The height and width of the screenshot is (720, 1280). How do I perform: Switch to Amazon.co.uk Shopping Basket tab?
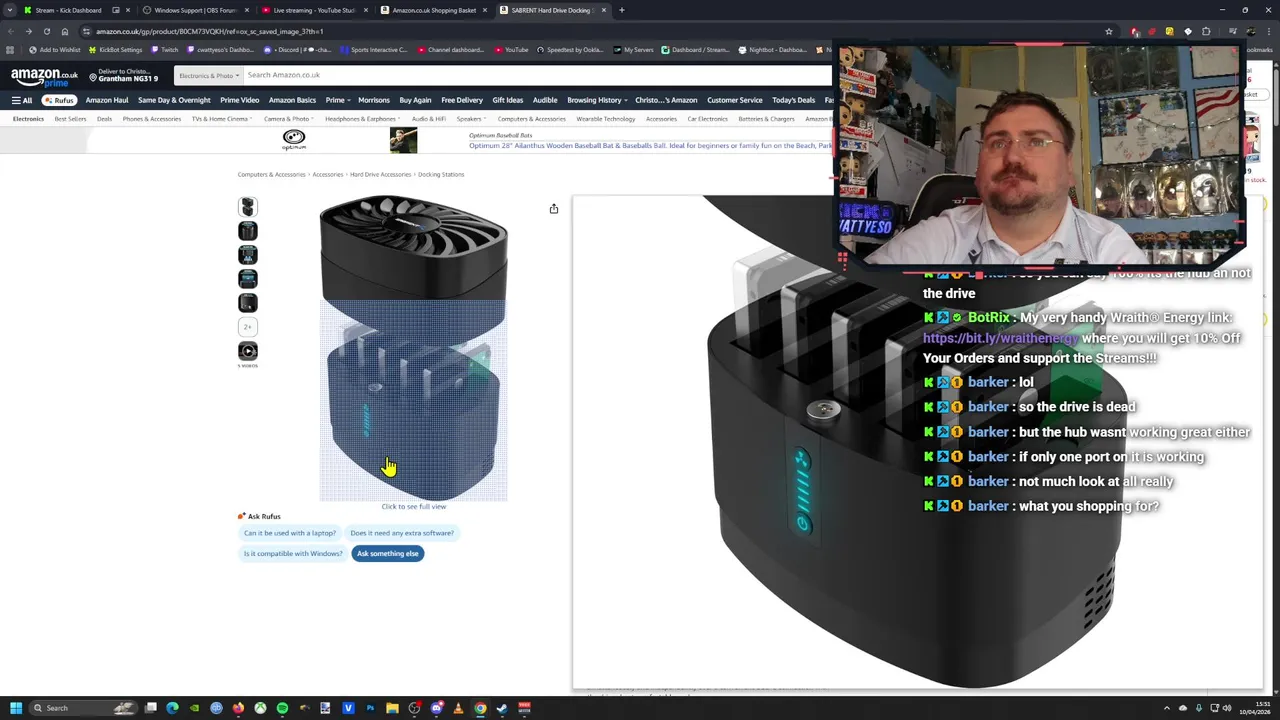(x=433, y=10)
